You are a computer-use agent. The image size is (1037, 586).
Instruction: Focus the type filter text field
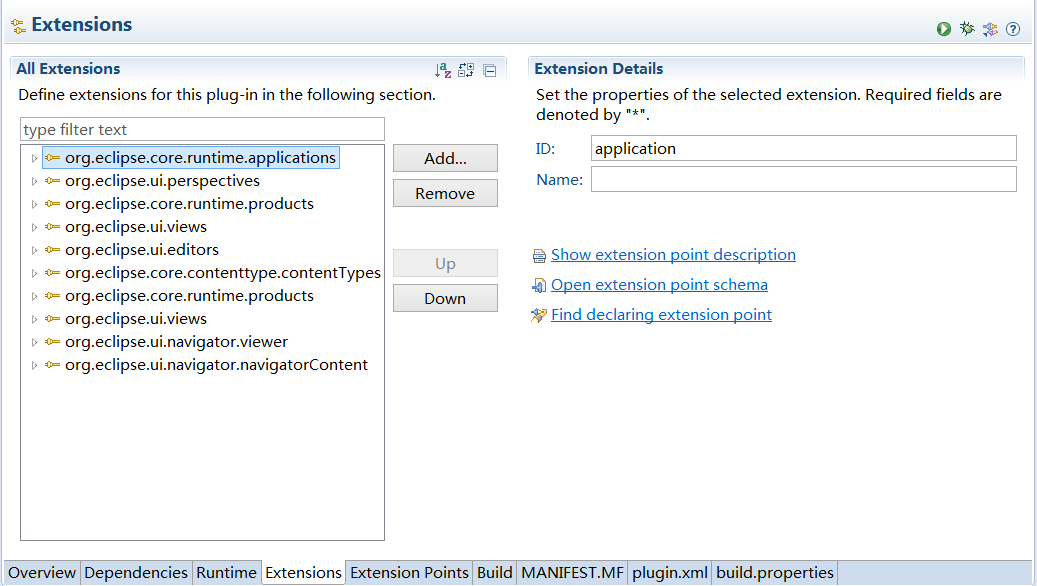pos(202,130)
